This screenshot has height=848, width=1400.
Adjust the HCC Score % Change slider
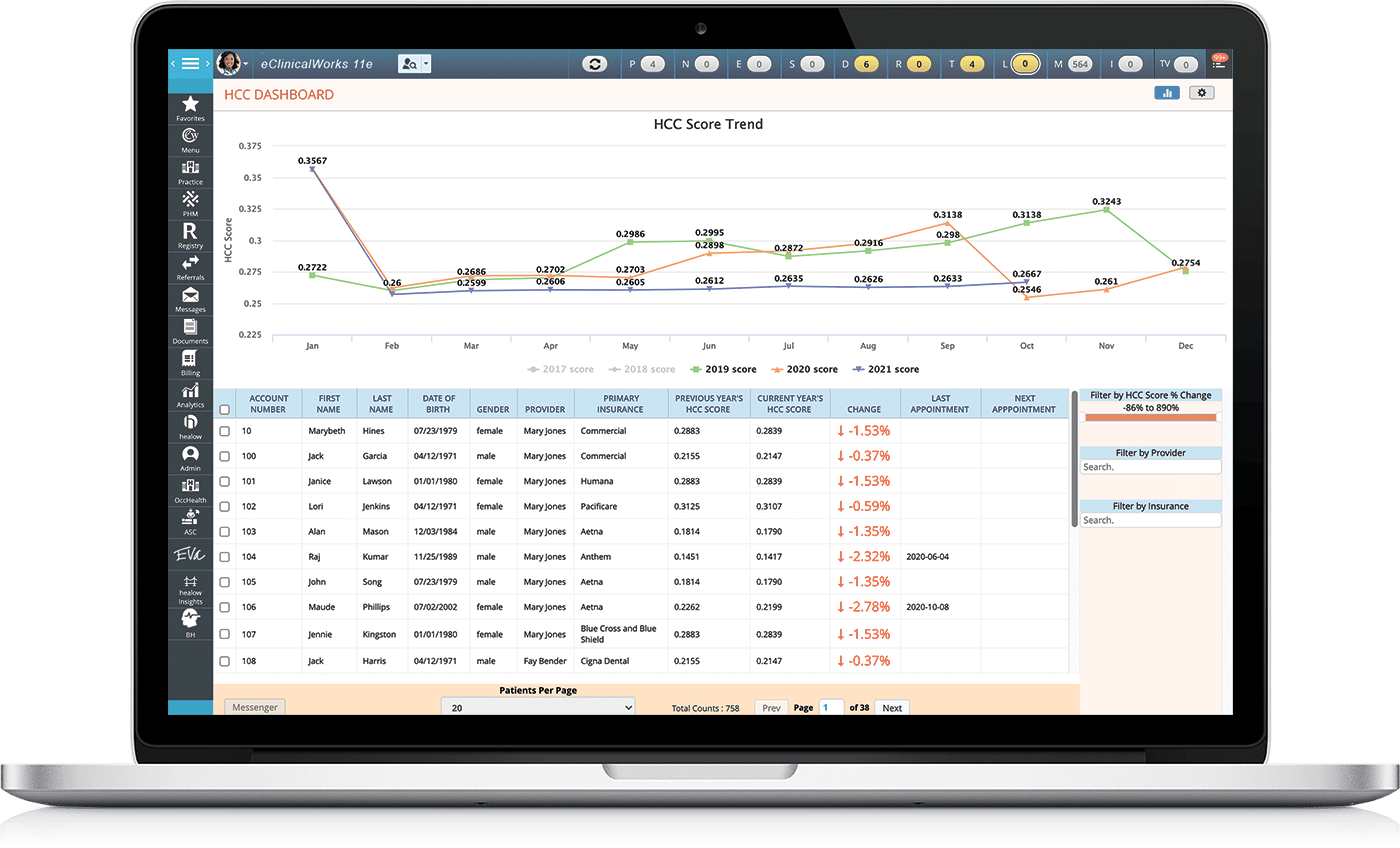click(1150, 417)
